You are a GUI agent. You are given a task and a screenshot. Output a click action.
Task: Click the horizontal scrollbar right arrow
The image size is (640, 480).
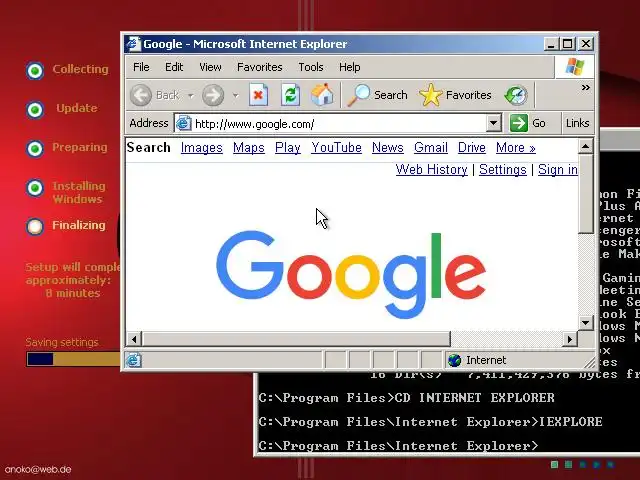coord(570,339)
